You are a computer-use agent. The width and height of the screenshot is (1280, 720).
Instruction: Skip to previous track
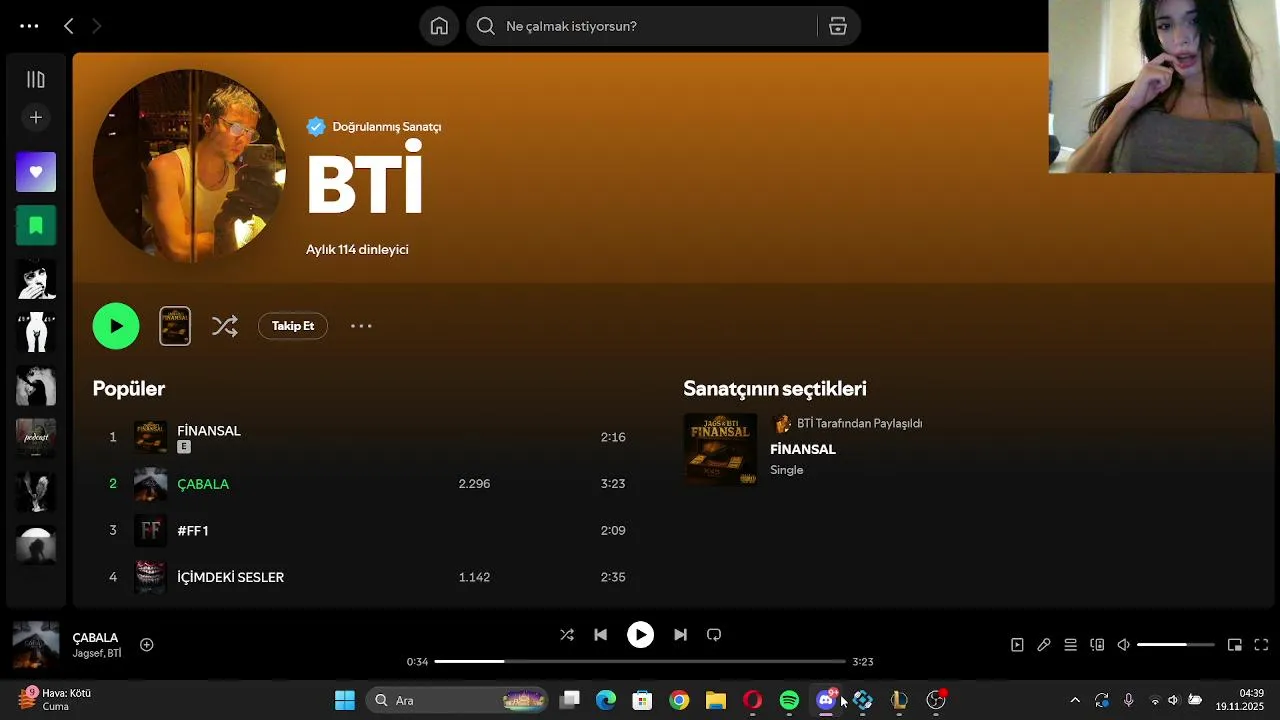point(601,635)
